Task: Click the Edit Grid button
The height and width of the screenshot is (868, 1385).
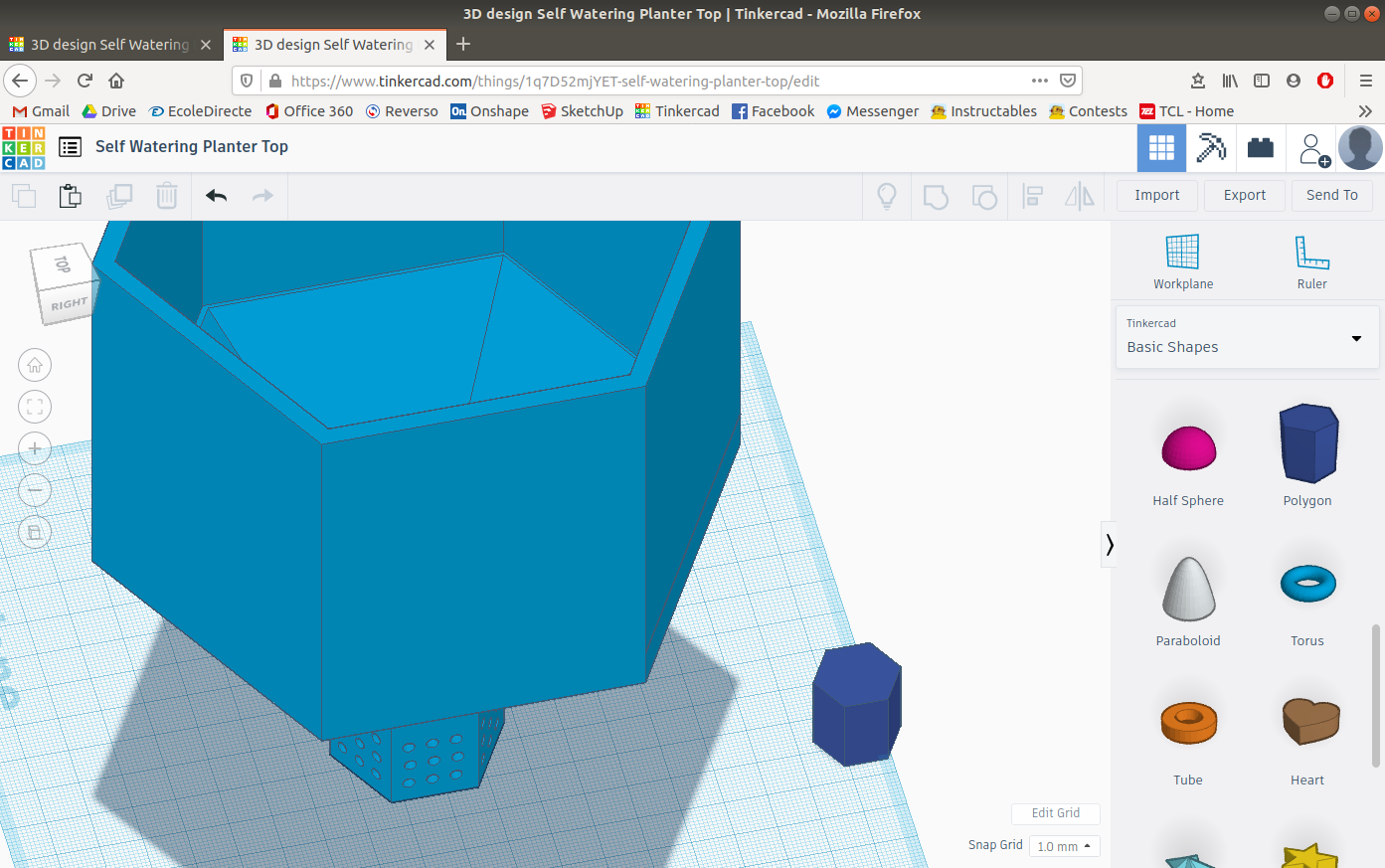Action: [1055, 813]
